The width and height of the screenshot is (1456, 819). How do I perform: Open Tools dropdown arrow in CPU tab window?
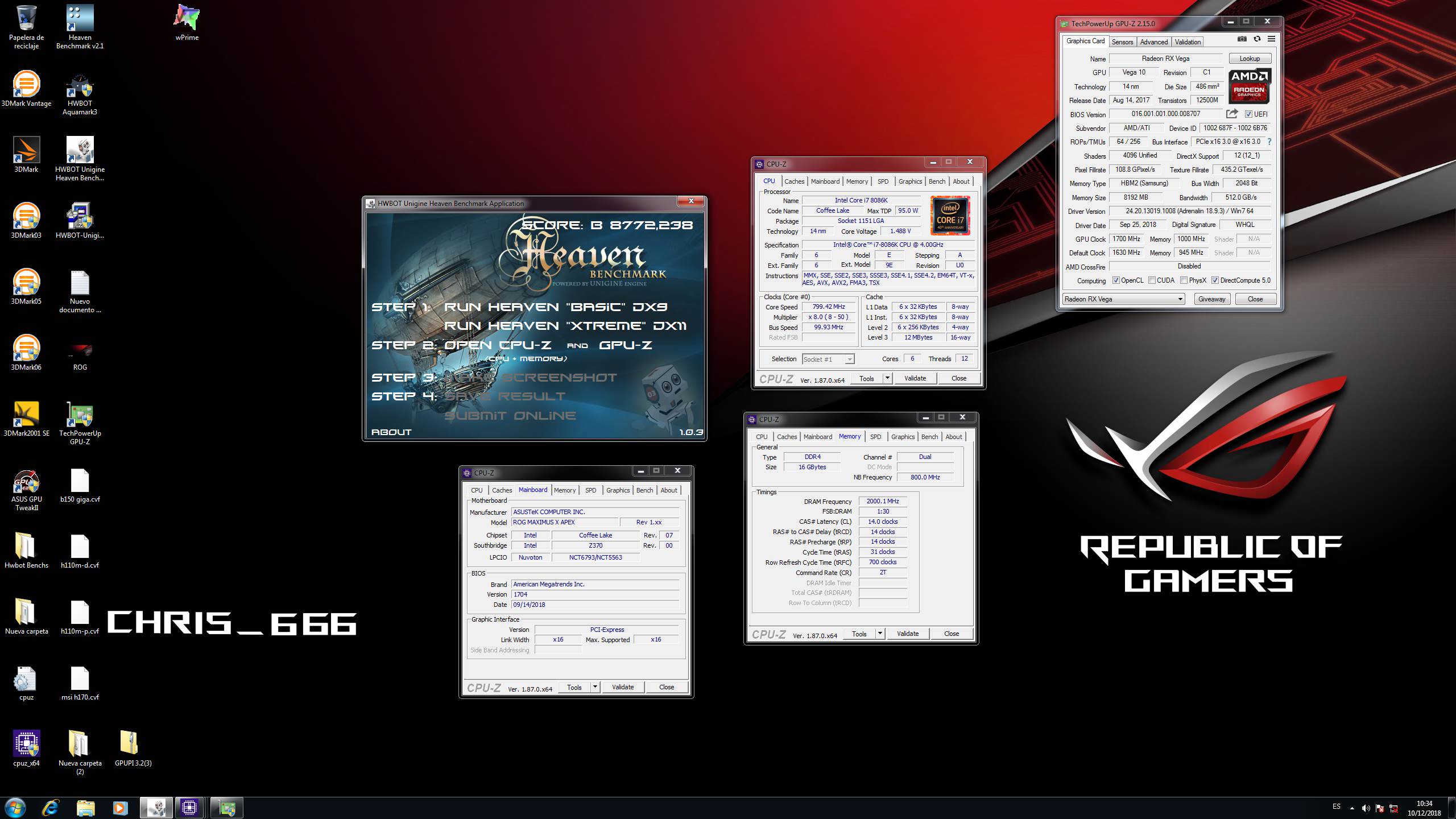(x=887, y=378)
